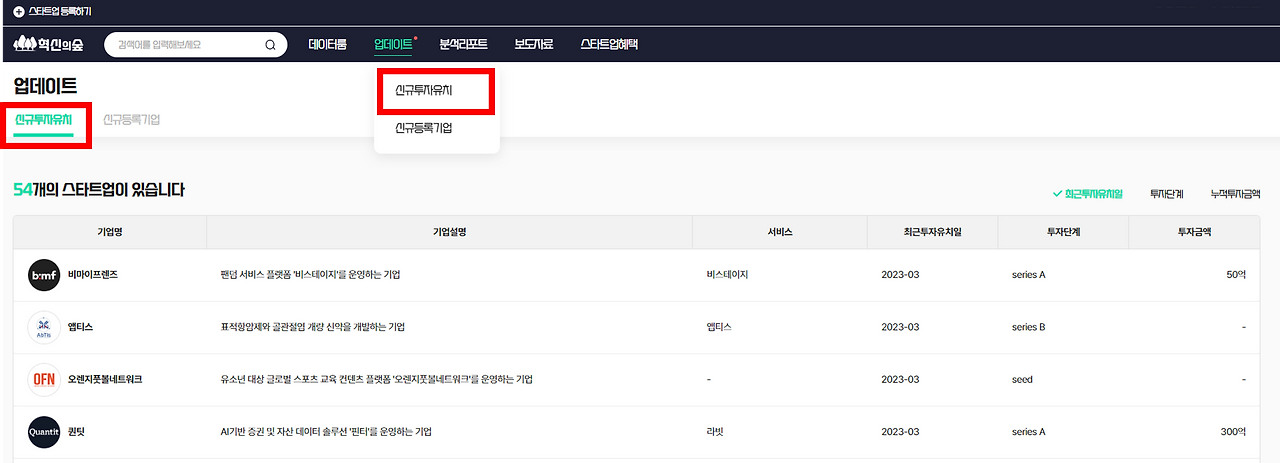Click seed stage in 오렌지풋볼네트워크 row
The width and height of the screenshot is (1280, 463).
click(1022, 380)
